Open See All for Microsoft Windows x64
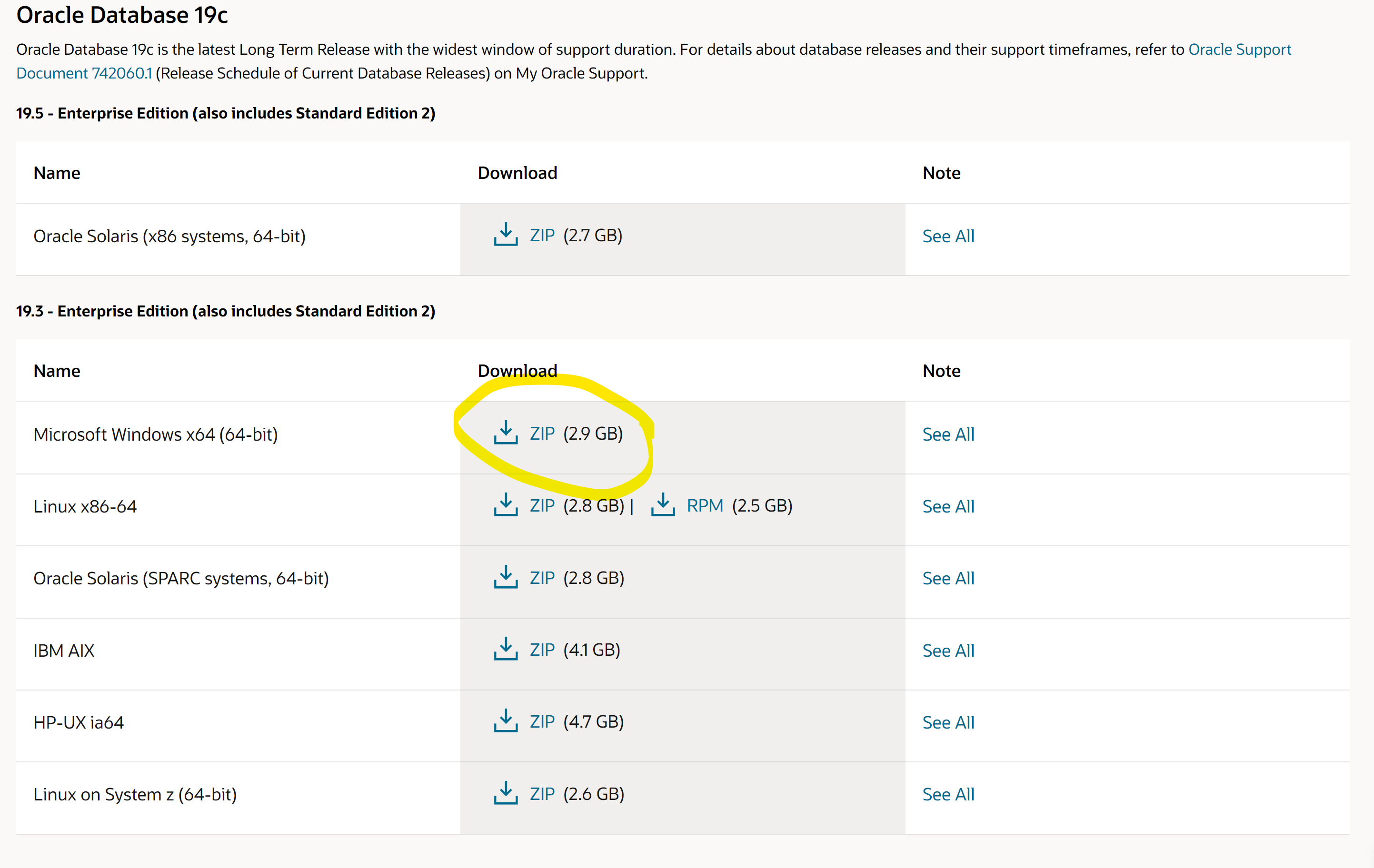 (948, 434)
